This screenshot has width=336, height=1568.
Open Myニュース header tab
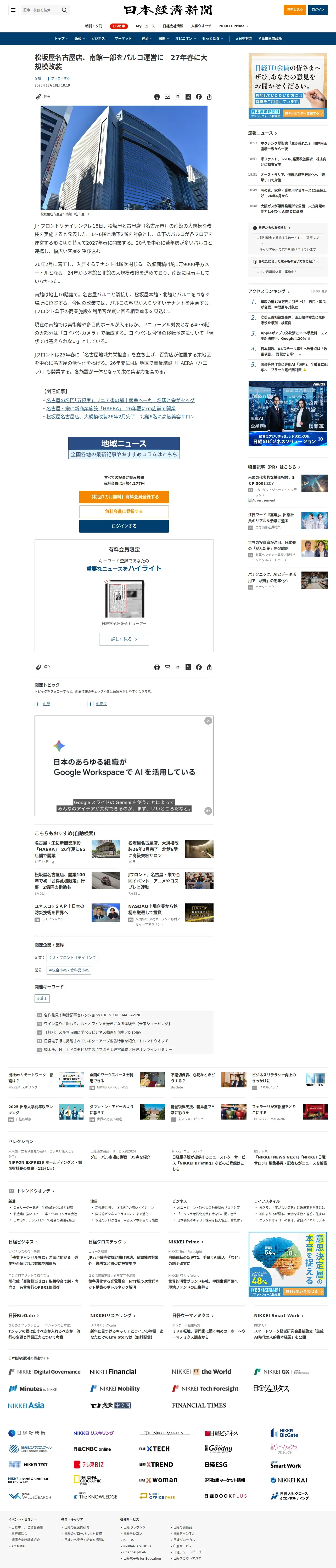point(145,26)
